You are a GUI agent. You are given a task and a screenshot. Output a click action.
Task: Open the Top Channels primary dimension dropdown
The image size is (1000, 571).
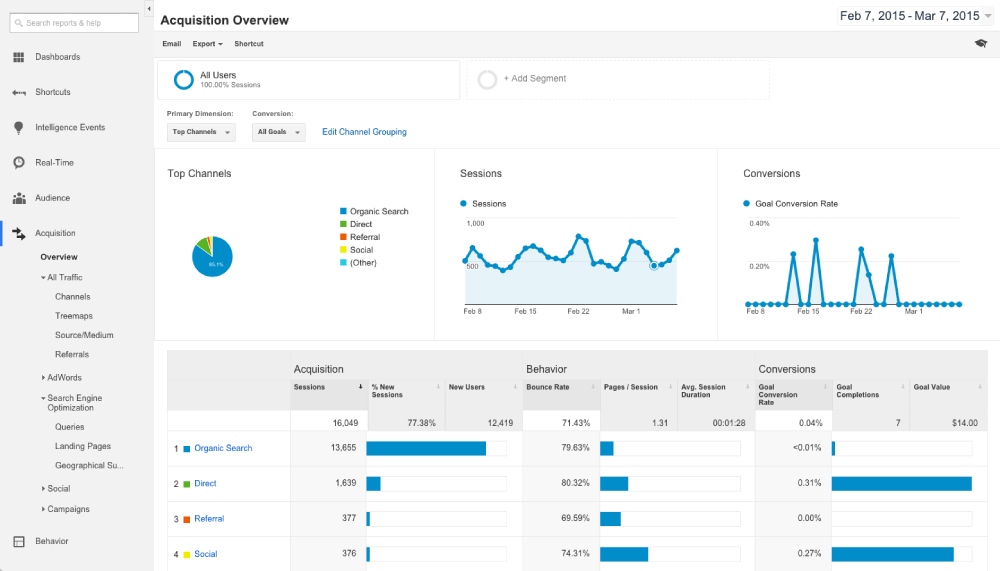pos(201,132)
